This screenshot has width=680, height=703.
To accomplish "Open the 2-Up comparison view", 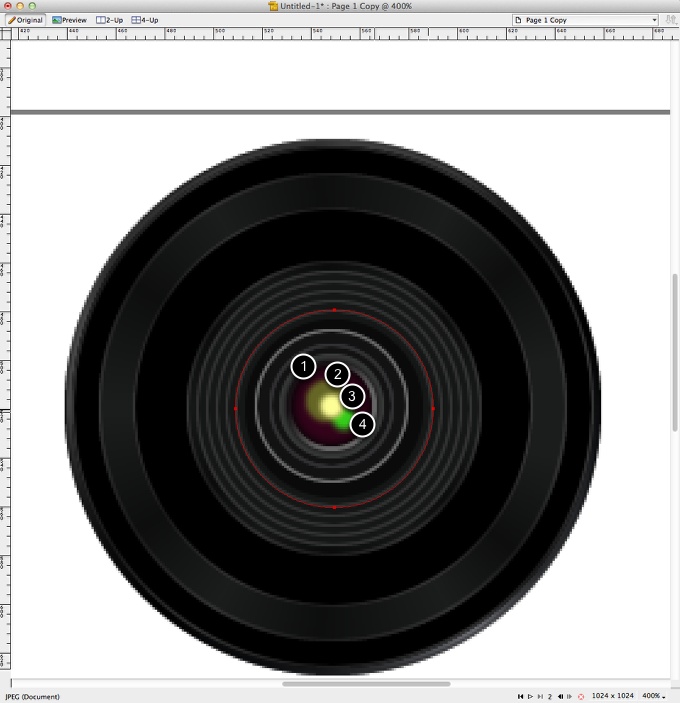I will coord(109,20).
